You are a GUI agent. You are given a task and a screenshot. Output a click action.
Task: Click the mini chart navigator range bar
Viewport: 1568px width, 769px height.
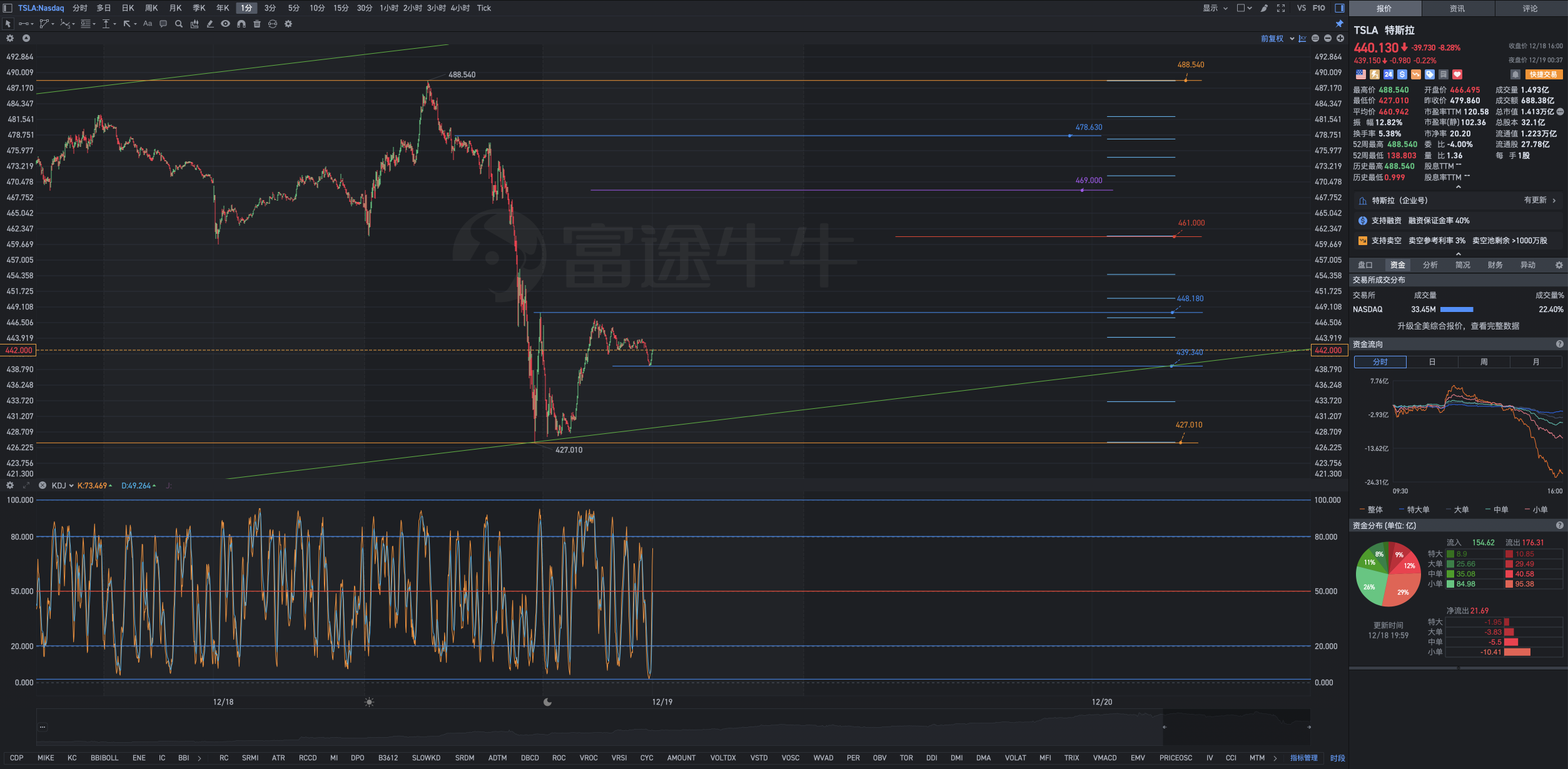tap(1236, 727)
